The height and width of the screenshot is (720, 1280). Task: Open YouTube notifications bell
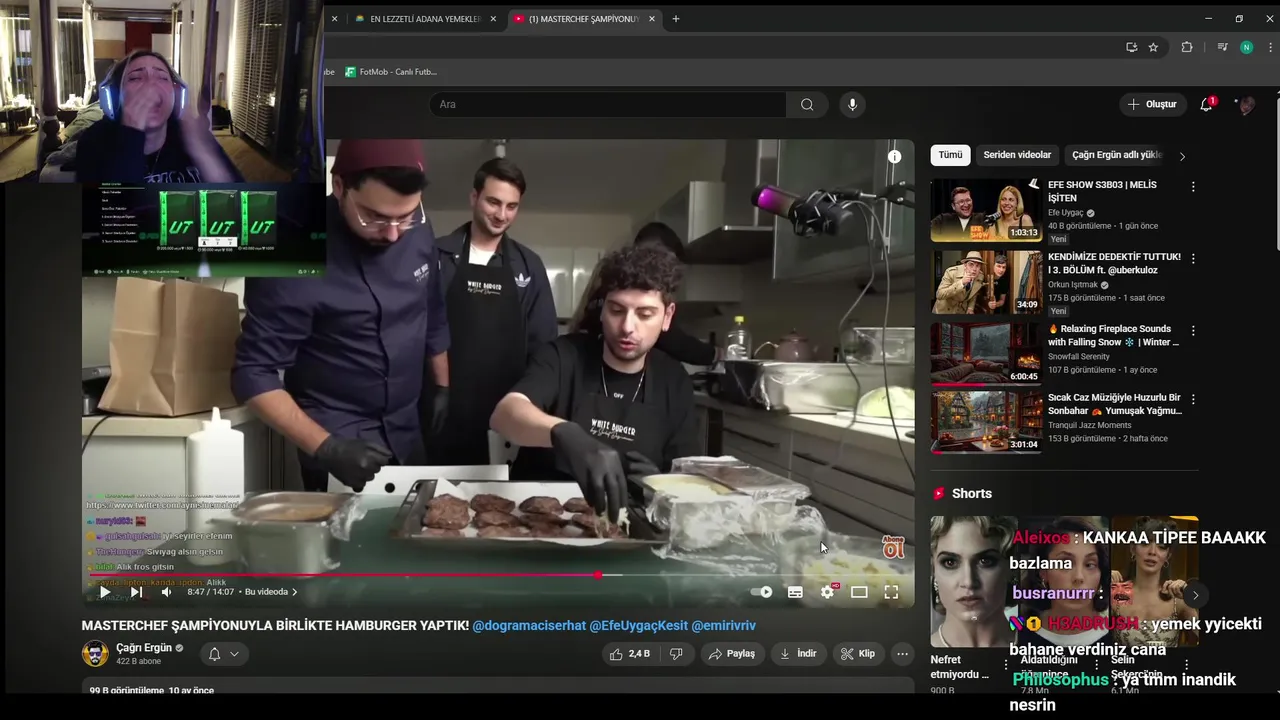click(1206, 104)
